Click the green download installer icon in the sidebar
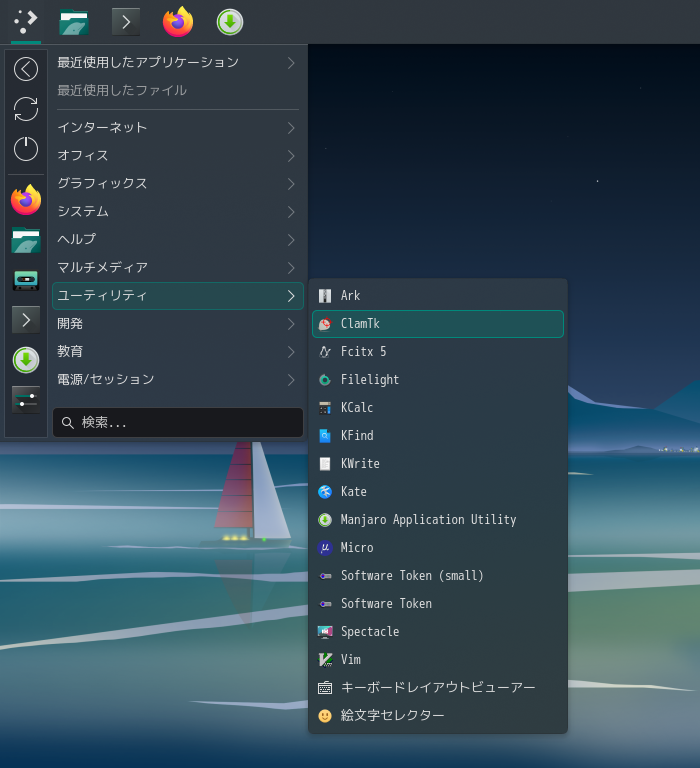 coord(26,359)
